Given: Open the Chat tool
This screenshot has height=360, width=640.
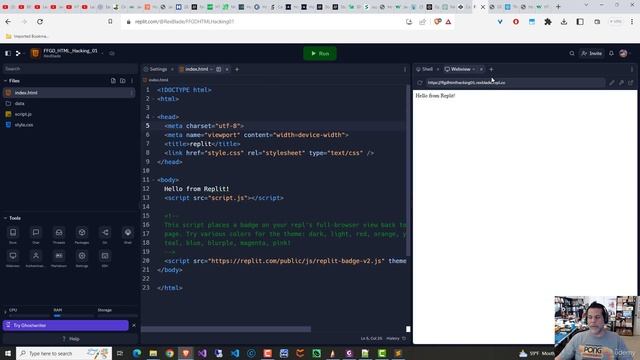Looking at the screenshot, I should click(36, 235).
